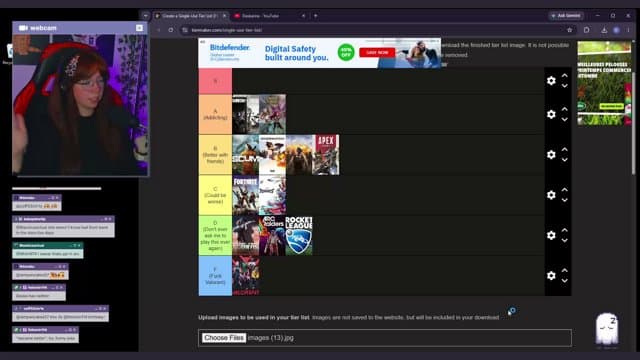640x360 pixels.
Task: Move B tier row down with arrow
Action: click(564, 160)
